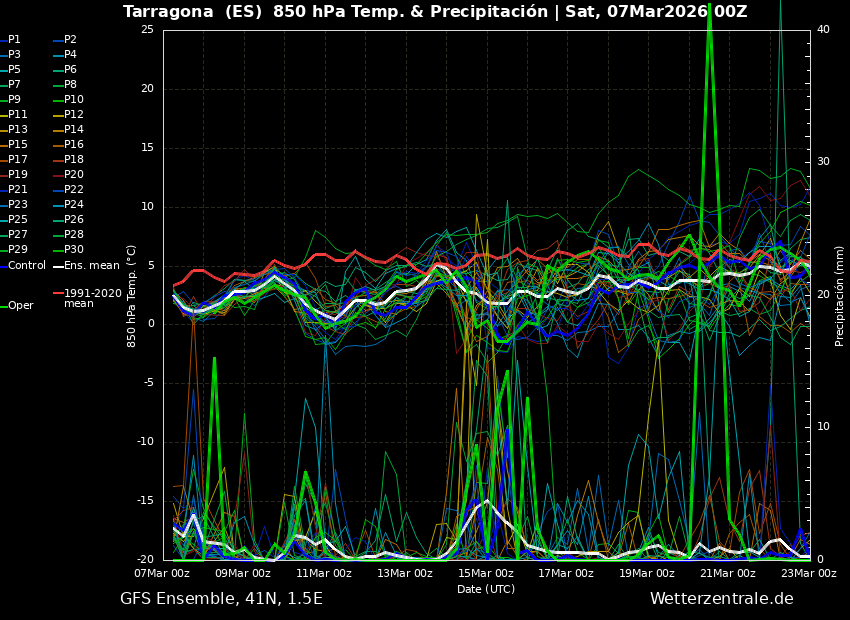This screenshot has width=850, height=620.
Task: Select the P22 legend entry
Action: coord(74,190)
